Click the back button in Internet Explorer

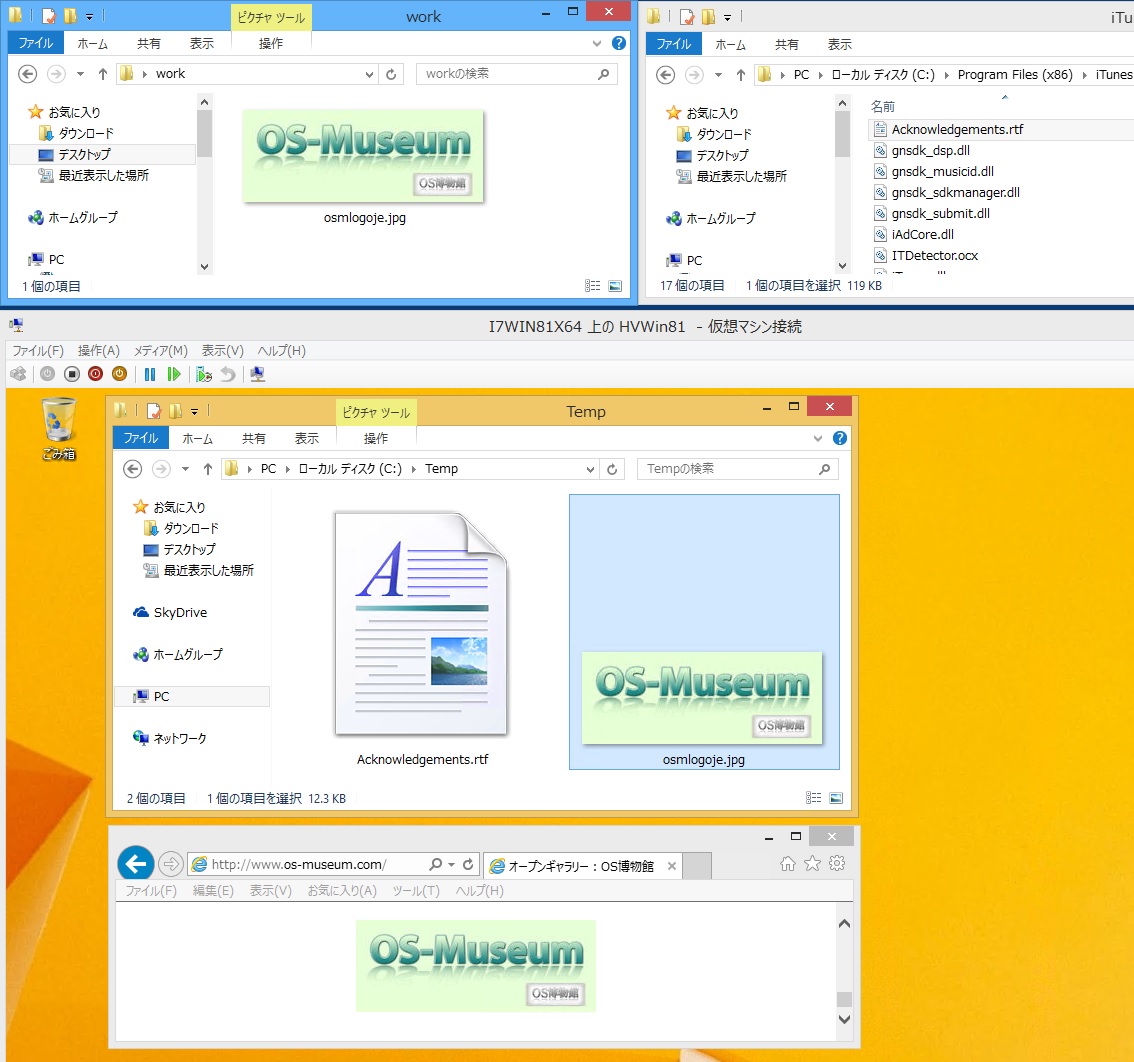(x=135, y=863)
